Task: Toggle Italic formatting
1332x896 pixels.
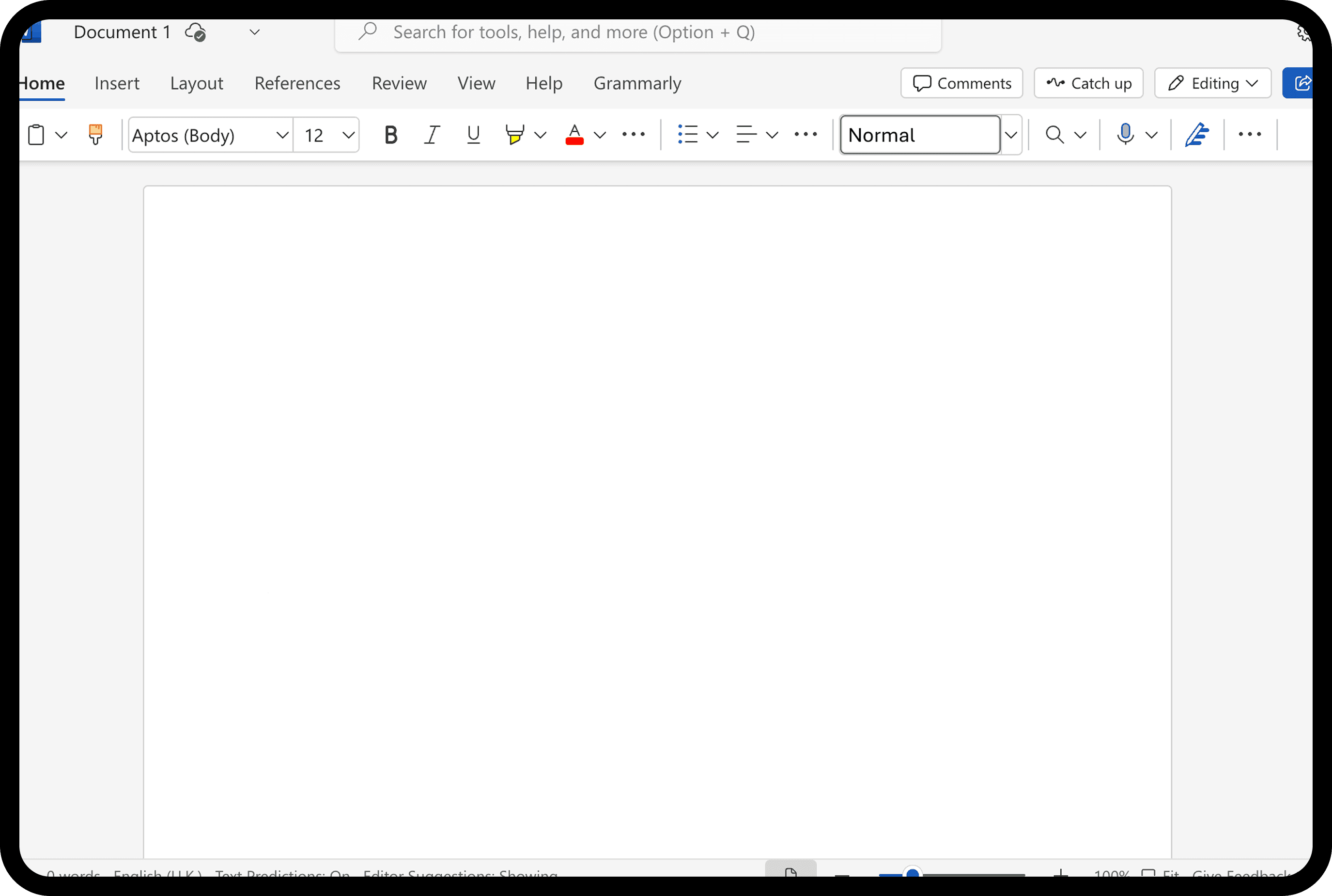Action: (432, 135)
